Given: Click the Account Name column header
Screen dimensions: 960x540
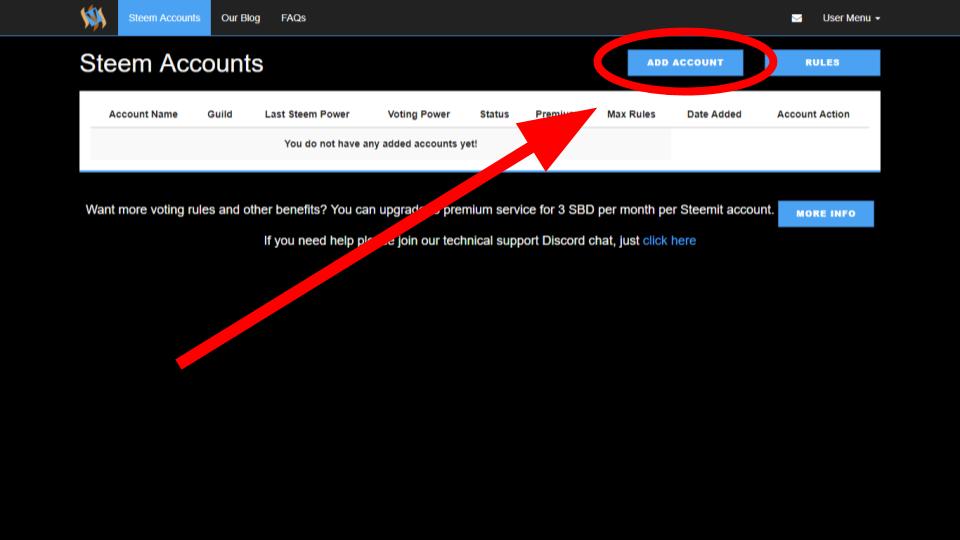Looking at the screenshot, I should 143,114.
